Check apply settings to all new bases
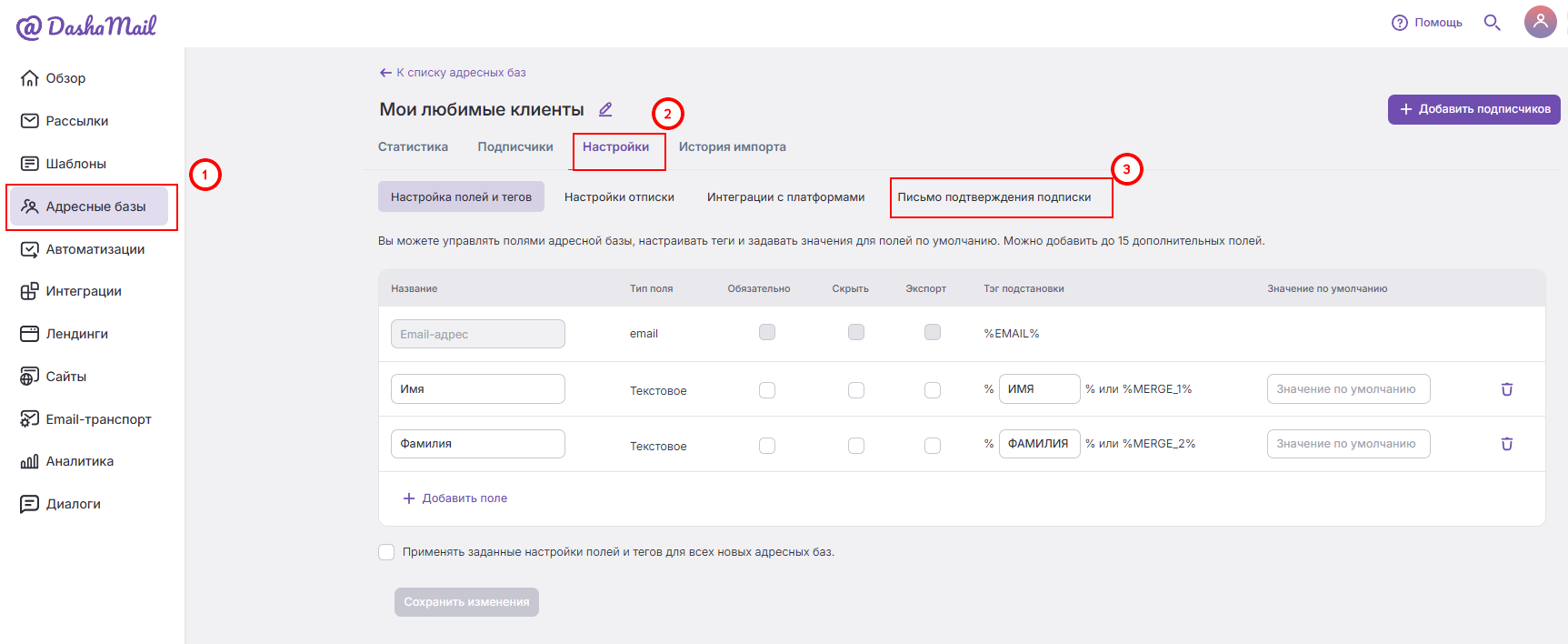The height and width of the screenshot is (644, 1568). pos(386,552)
